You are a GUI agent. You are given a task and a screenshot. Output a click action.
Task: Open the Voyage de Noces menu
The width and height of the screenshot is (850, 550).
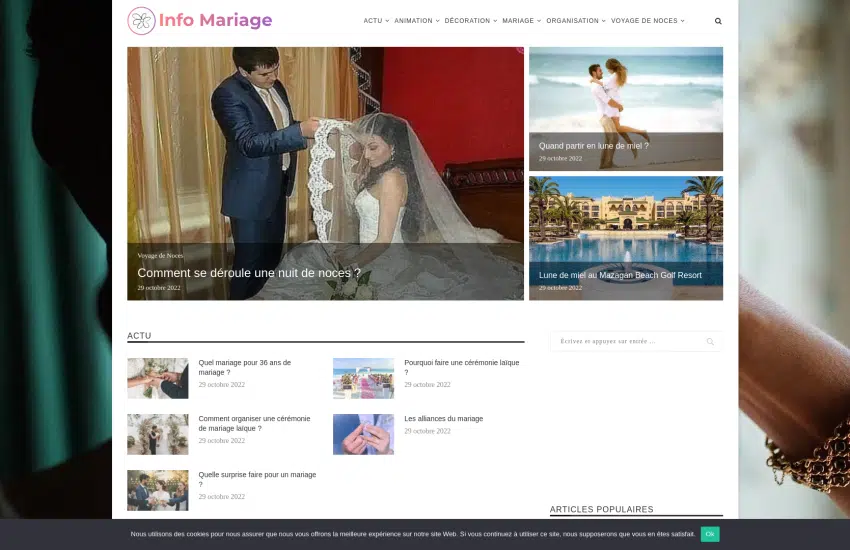point(647,21)
